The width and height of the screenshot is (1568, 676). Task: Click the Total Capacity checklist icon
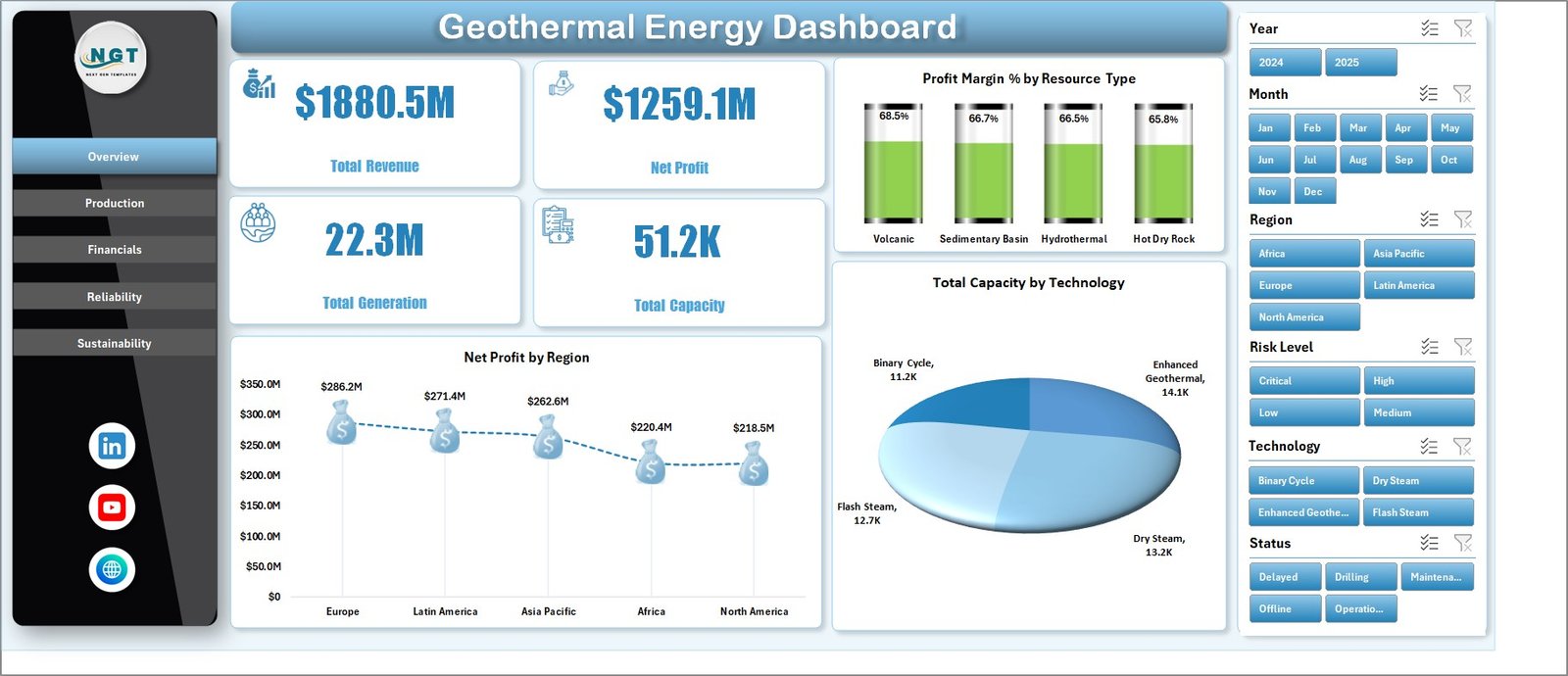click(x=559, y=224)
